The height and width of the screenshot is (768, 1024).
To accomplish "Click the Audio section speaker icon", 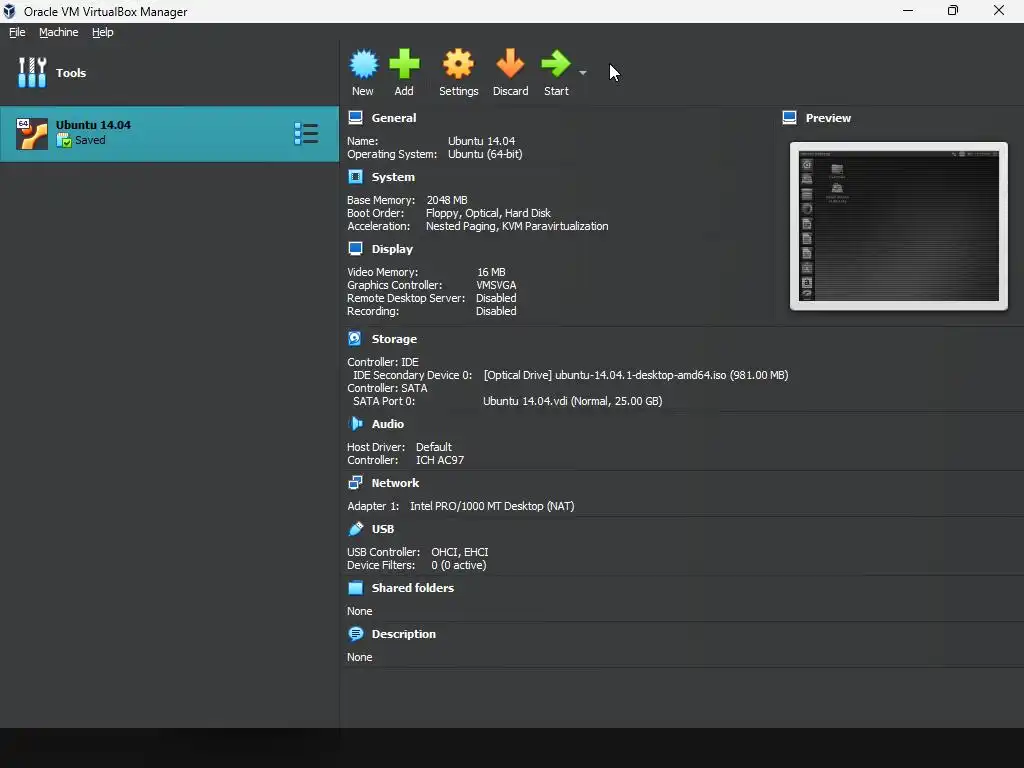I will (355, 424).
